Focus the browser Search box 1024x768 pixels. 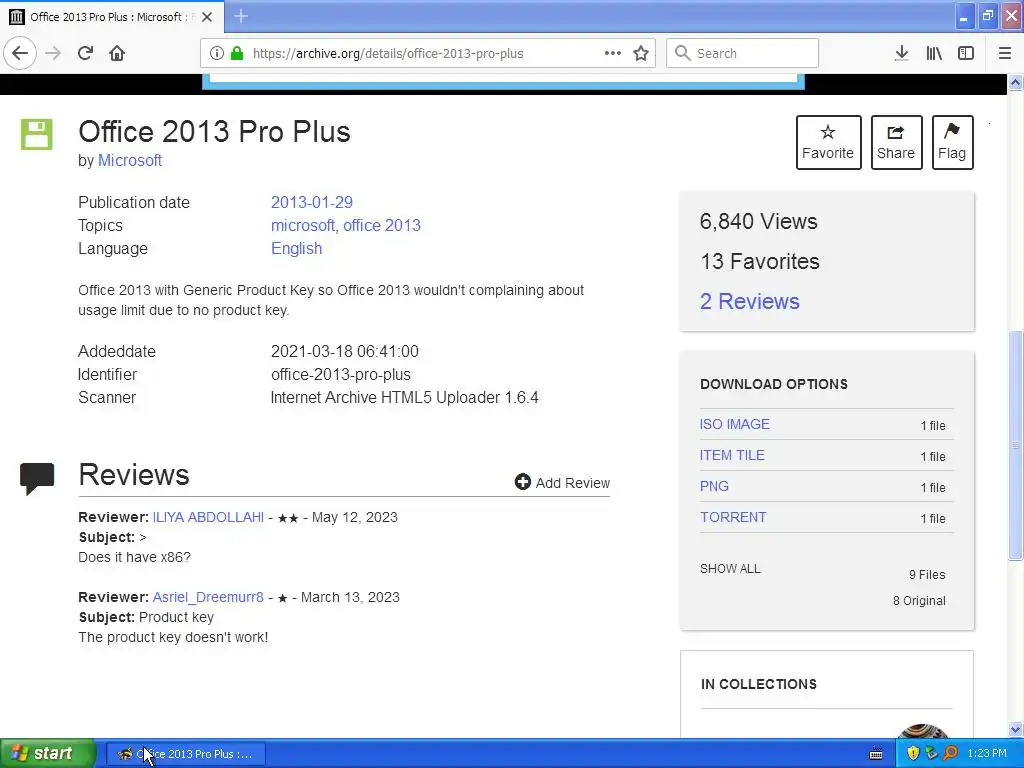tap(742, 53)
